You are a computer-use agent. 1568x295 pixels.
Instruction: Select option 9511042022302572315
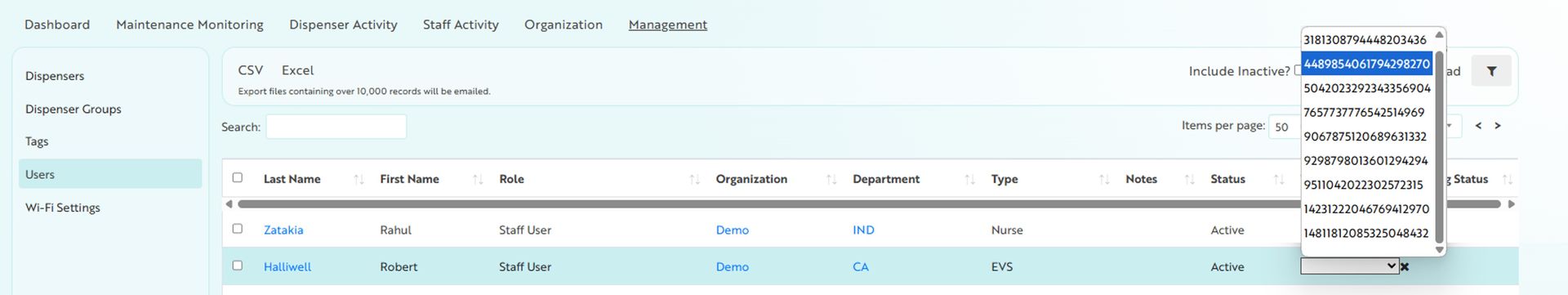(1366, 185)
